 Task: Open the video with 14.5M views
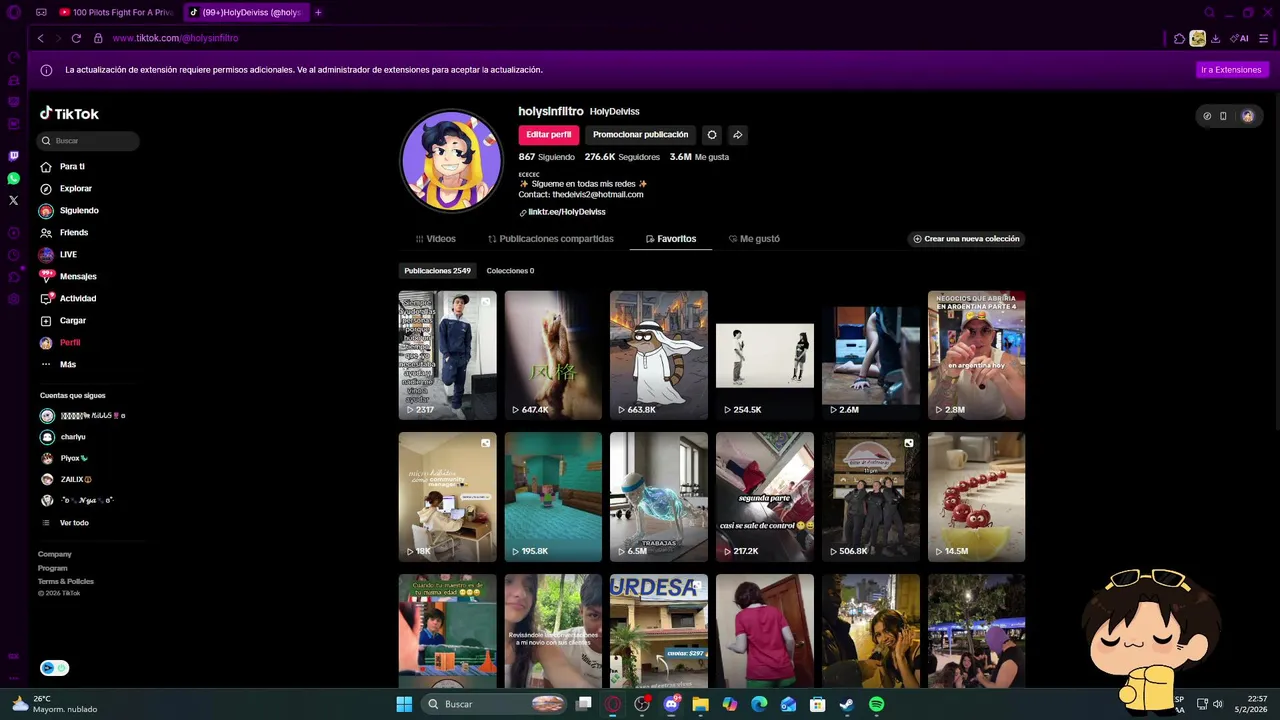point(976,497)
